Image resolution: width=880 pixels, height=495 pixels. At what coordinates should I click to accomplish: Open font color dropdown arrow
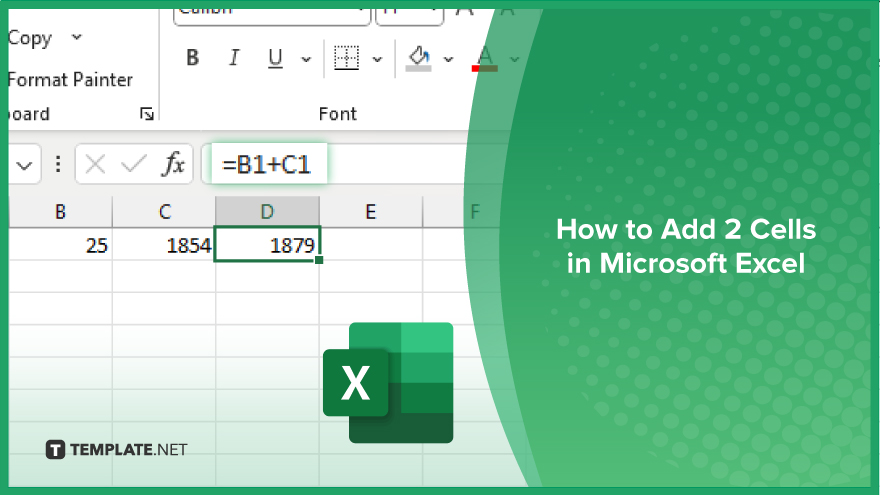pos(514,59)
